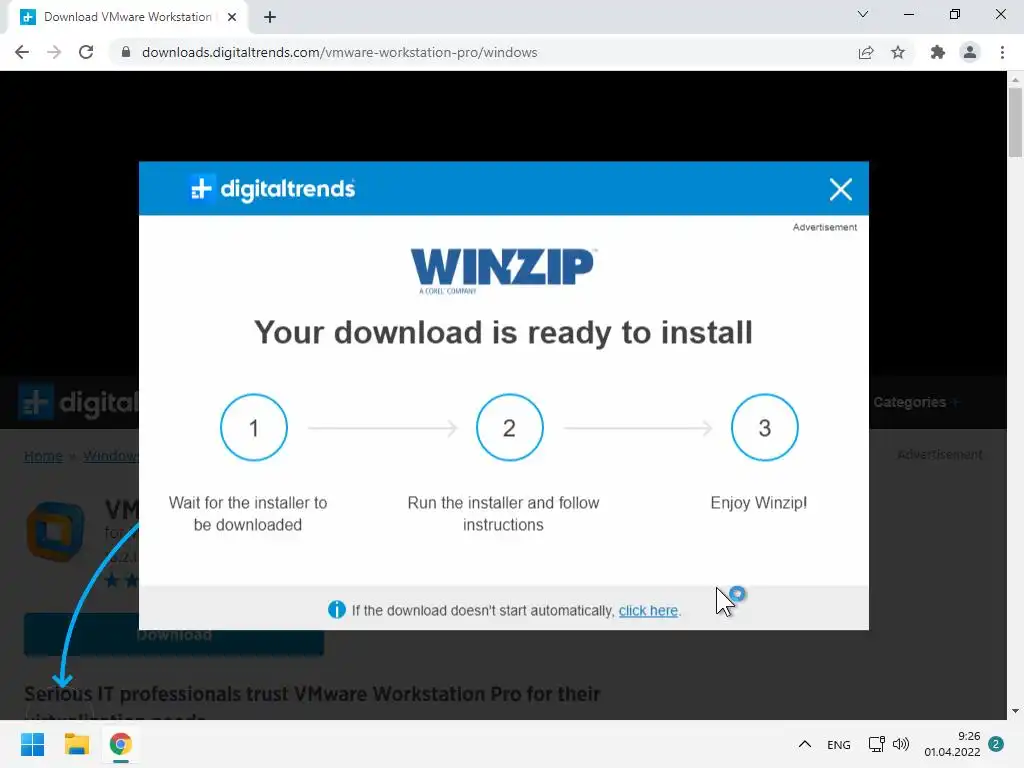The width and height of the screenshot is (1024, 768).
Task: Open volume control tray icon
Action: point(901,744)
